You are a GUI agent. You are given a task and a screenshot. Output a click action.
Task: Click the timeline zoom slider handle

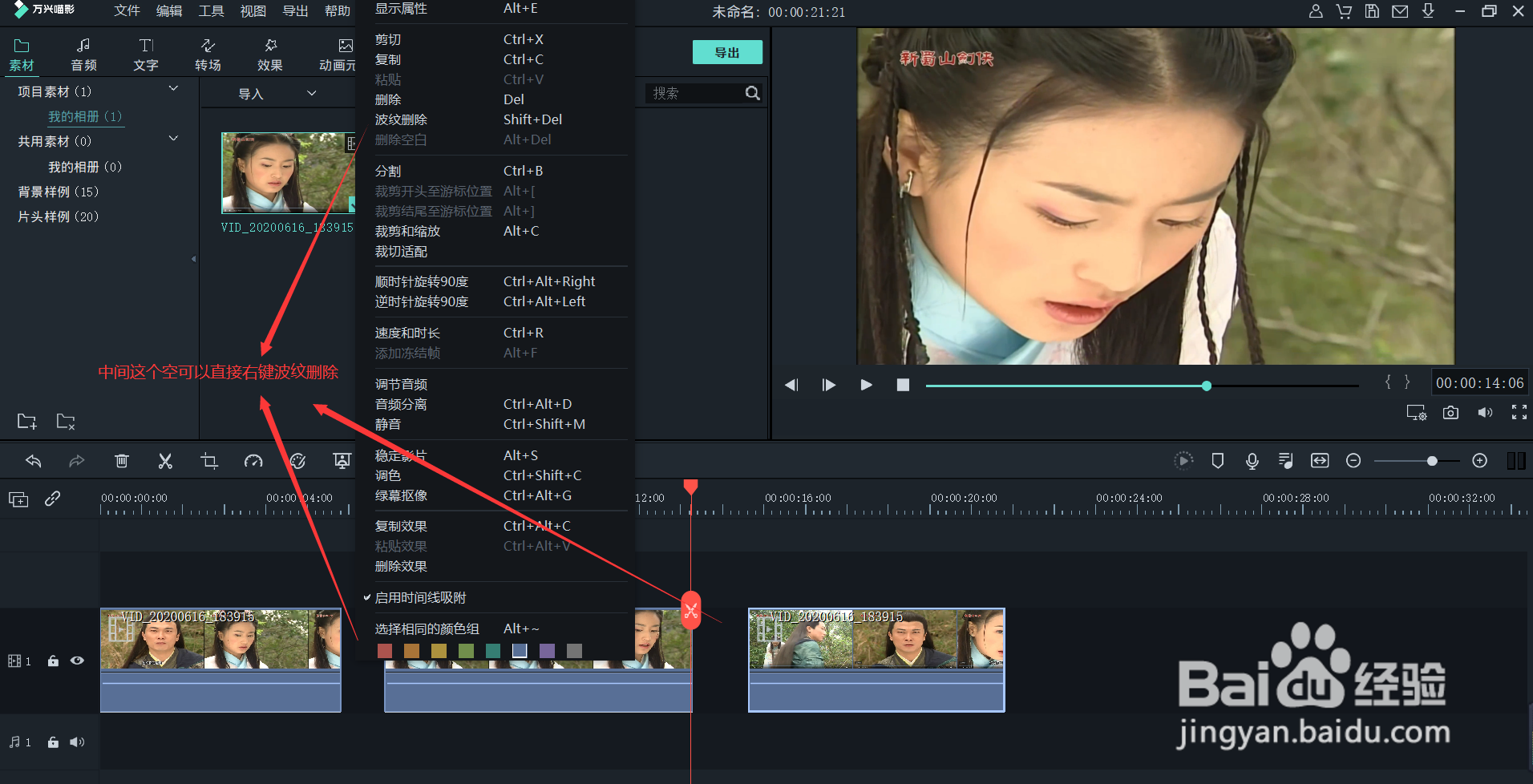[x=1432, y=461]
